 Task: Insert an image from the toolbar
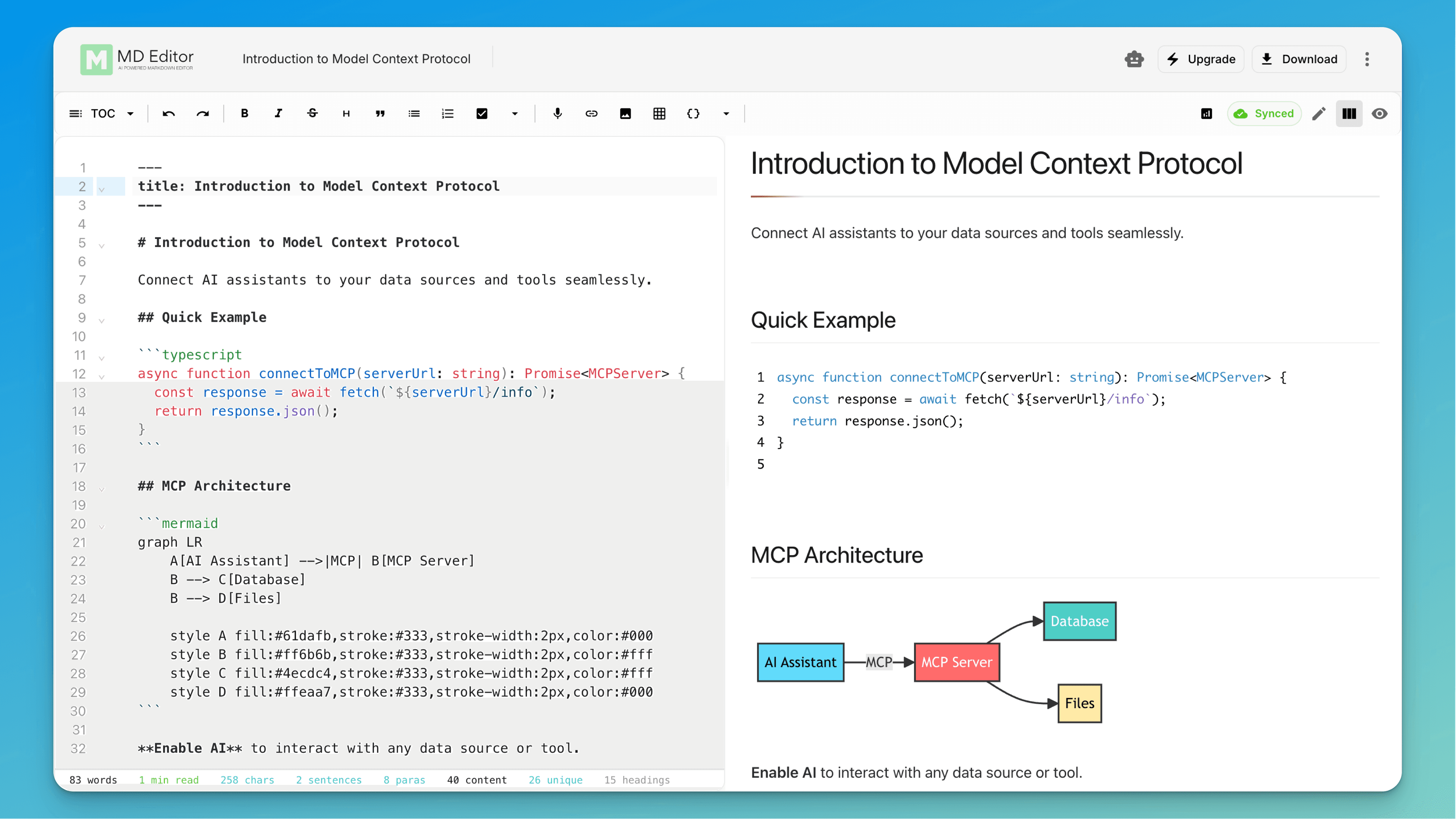625,113
